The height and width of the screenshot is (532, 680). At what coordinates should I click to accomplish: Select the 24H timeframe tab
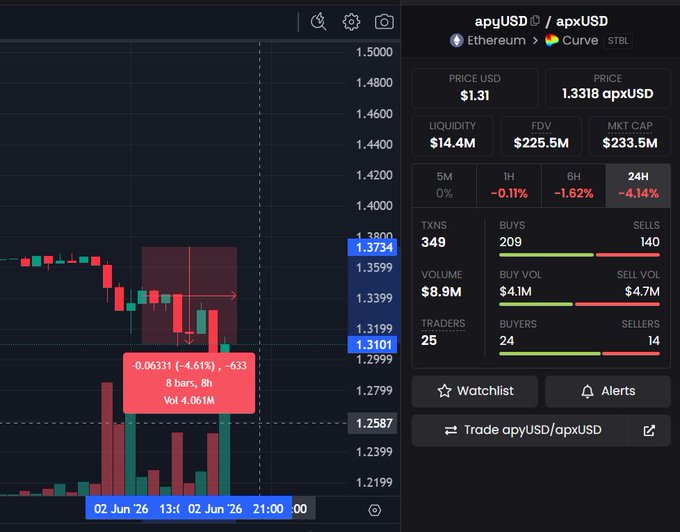(638, 185)
